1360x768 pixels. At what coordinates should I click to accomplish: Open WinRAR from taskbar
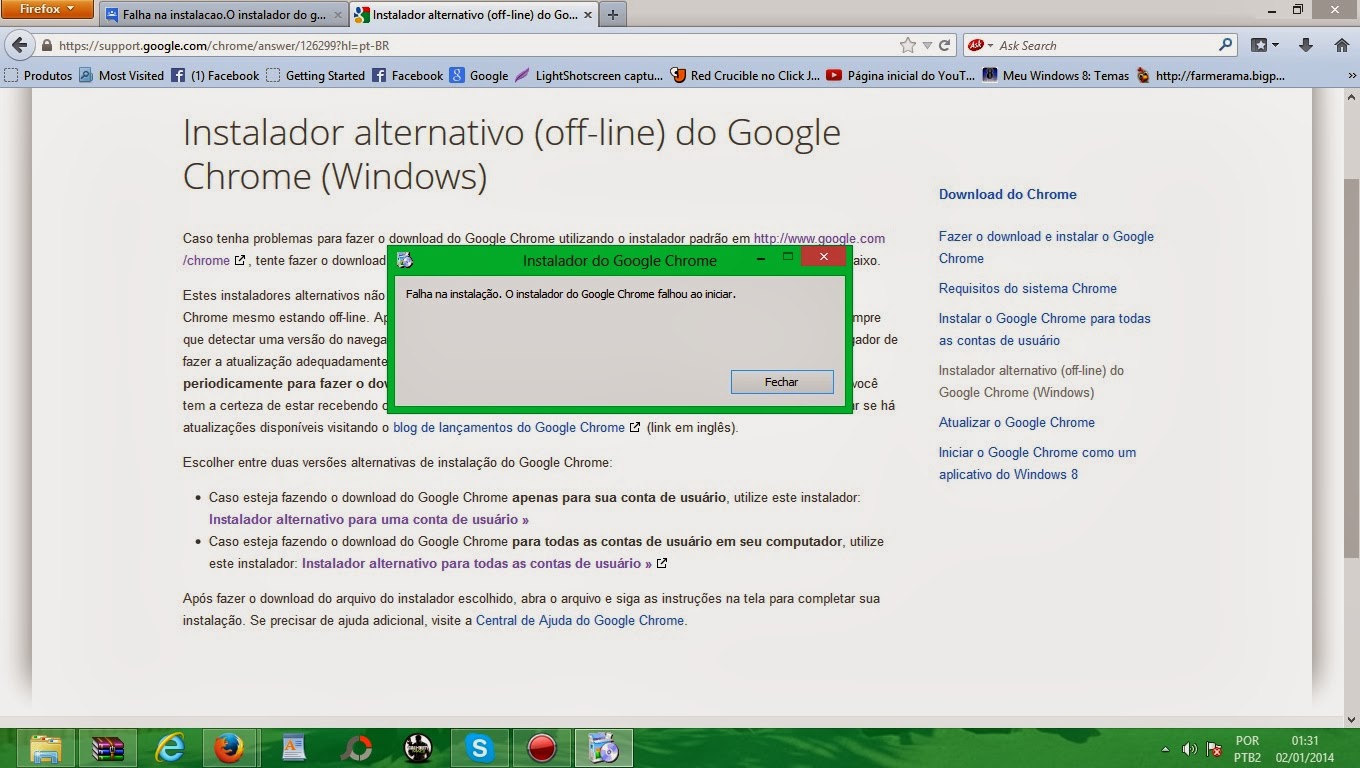(108, 748)
